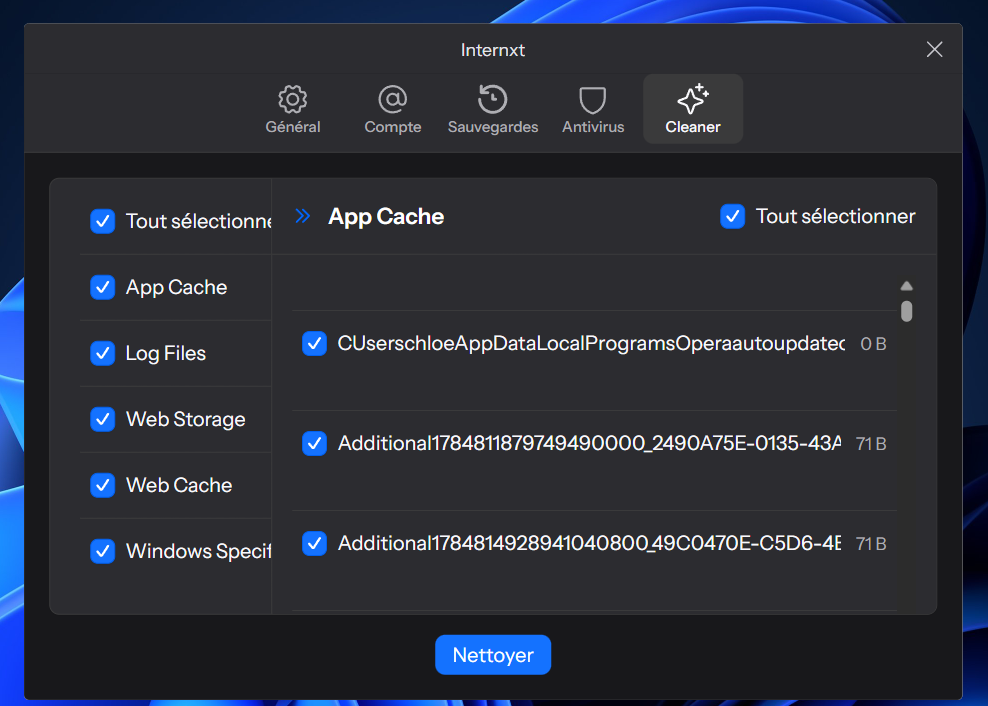Uncheck the Web Storage checkbox
This screenshot has height=706, width=988.
point(103,419)
